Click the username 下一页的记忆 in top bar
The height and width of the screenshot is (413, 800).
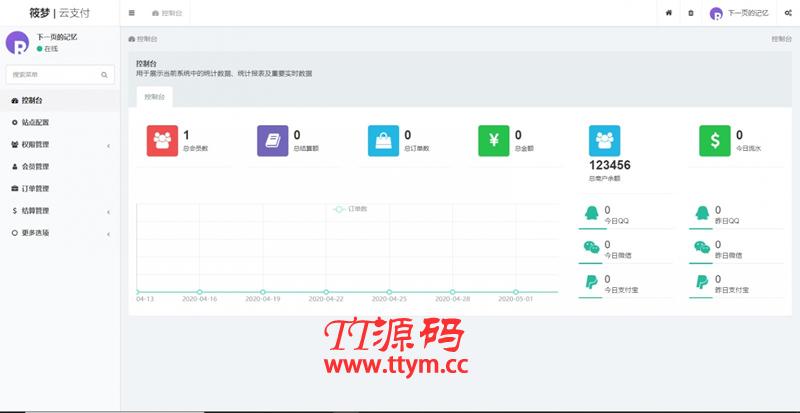(x=747, y=14)
